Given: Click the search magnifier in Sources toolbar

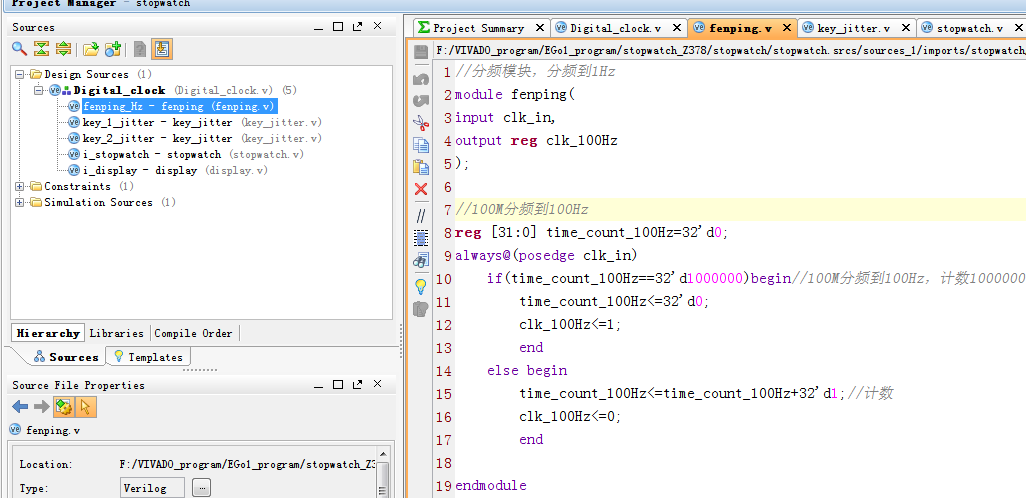Looking at the screenshot, I should pos(19,48).
